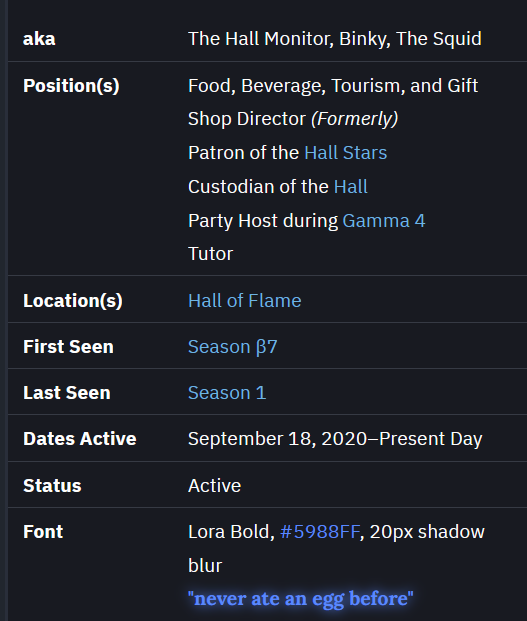Click the Status label
527x621 pixels.
pyautogui.click(x=52, y=486)
